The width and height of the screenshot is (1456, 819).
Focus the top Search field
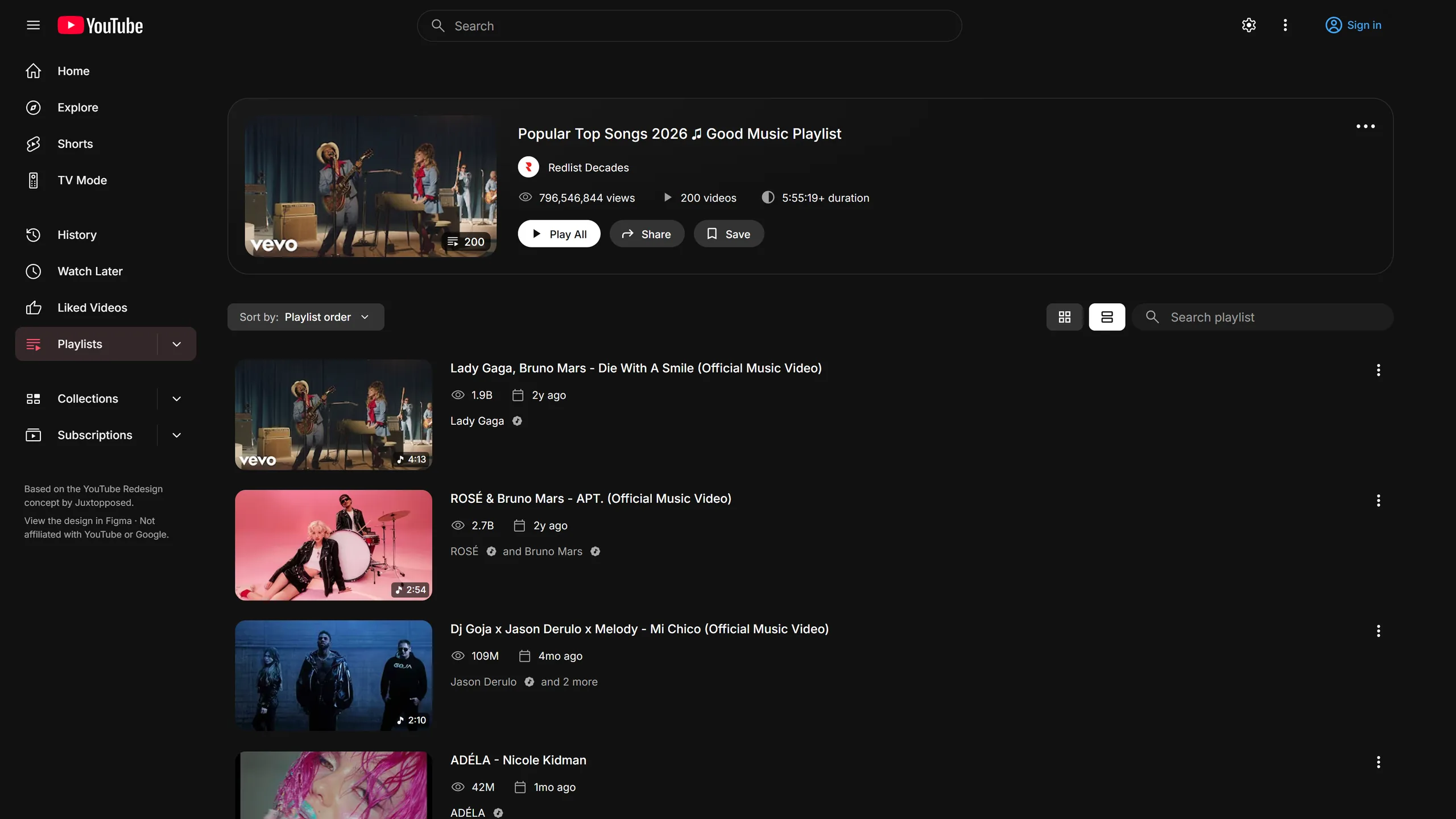(x=689, y=26)
